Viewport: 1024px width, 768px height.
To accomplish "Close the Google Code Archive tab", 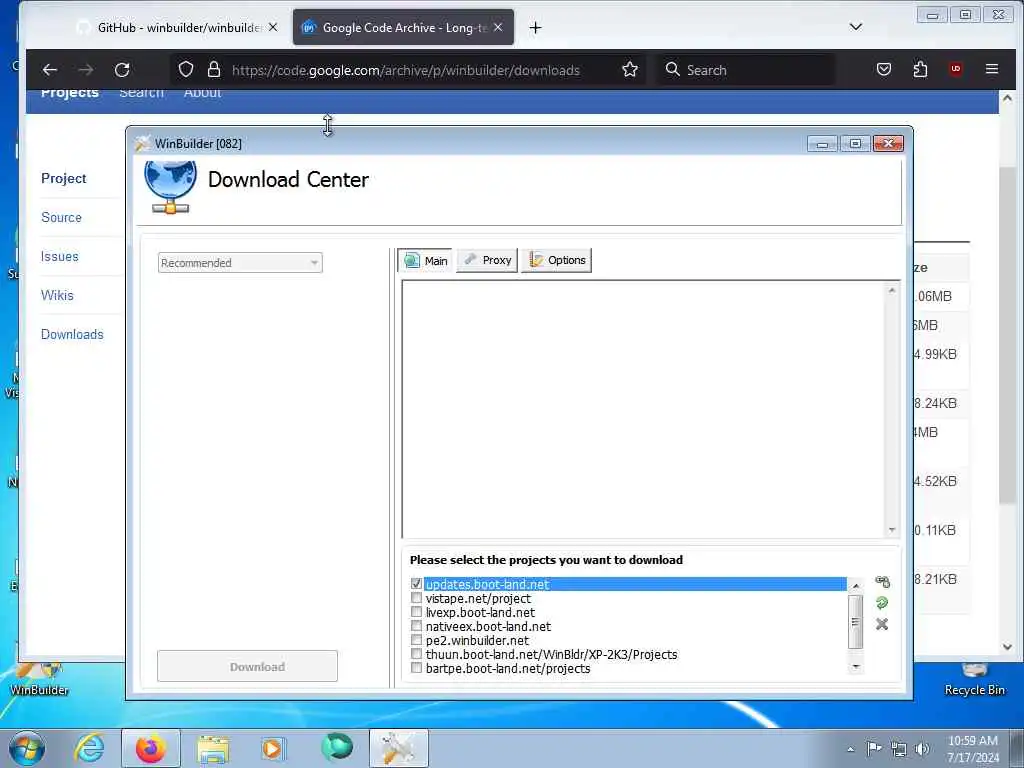I will tap(498, 27).
